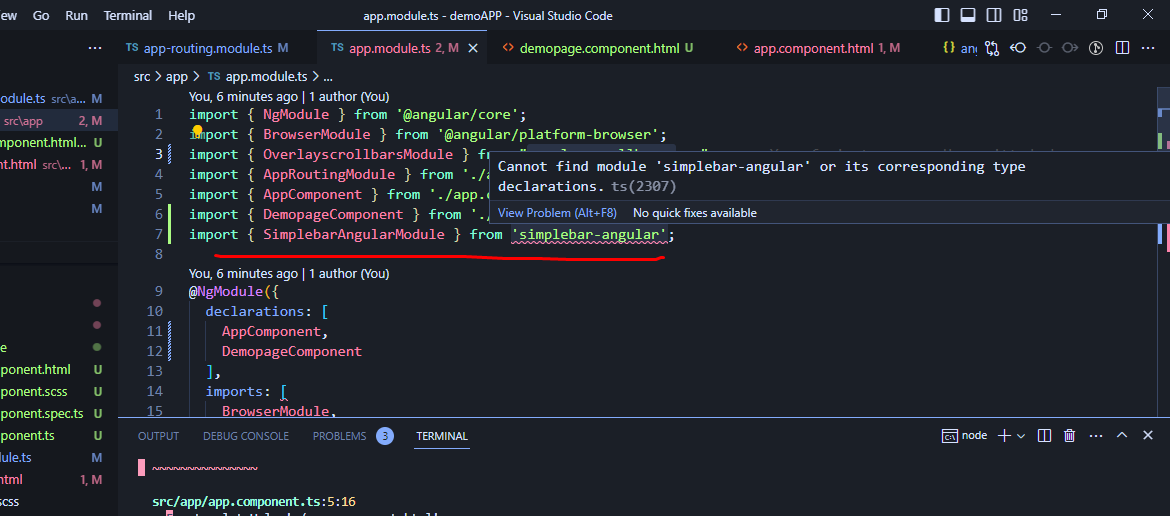Toggle the Secondary Side Bar layout icon
1170x516 pixels.
994,15
